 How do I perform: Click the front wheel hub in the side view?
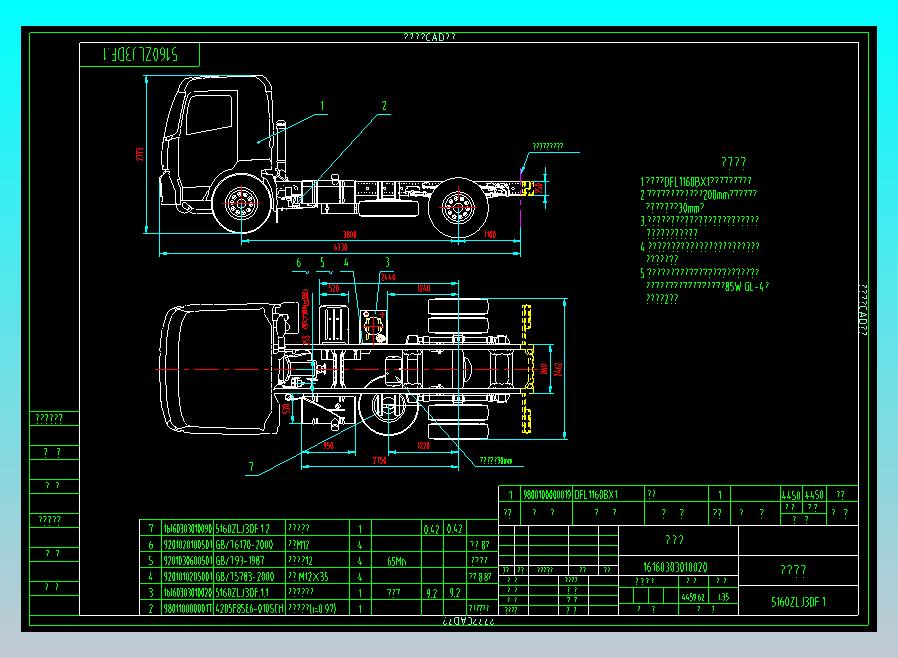coord(240,206)
